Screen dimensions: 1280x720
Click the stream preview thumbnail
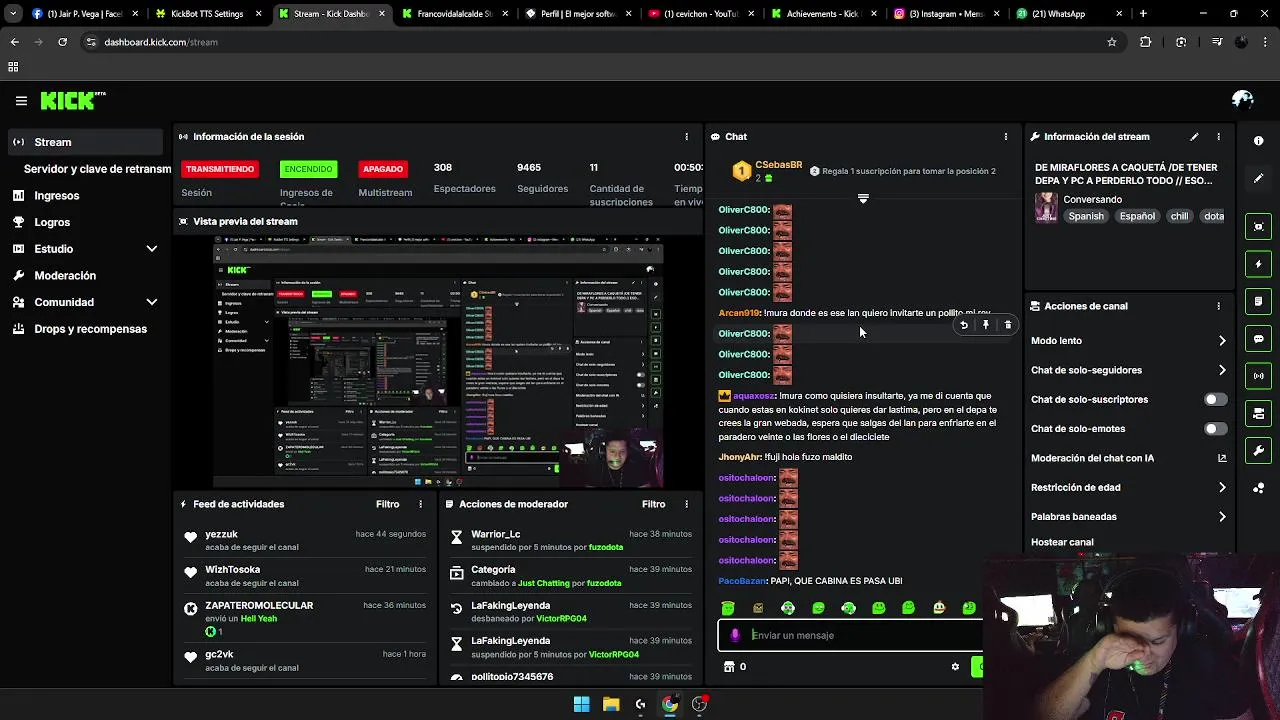click(438, 361)
